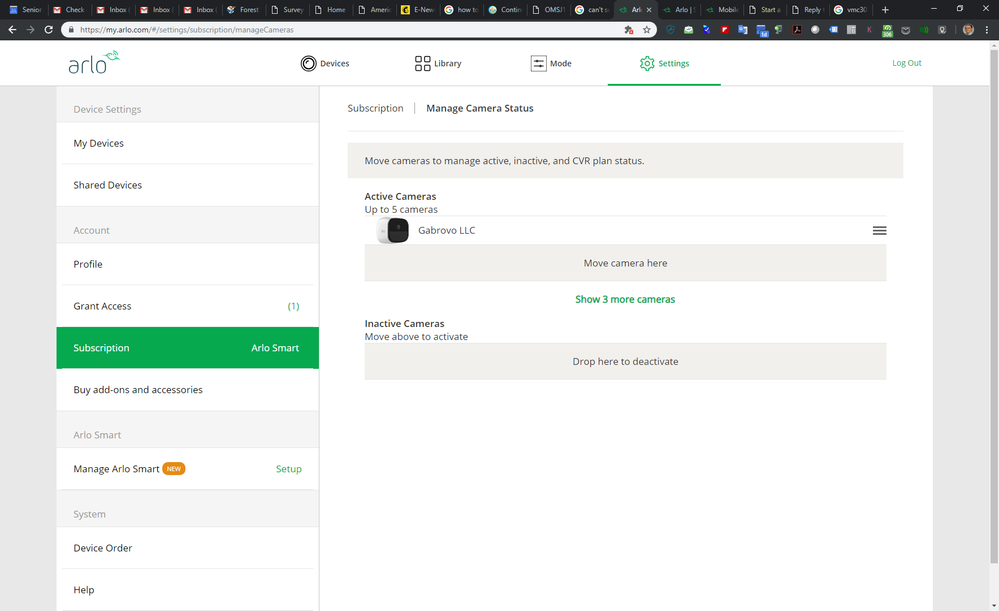
Task: Click the orange NEW badge
Action: tap(174, 468)
